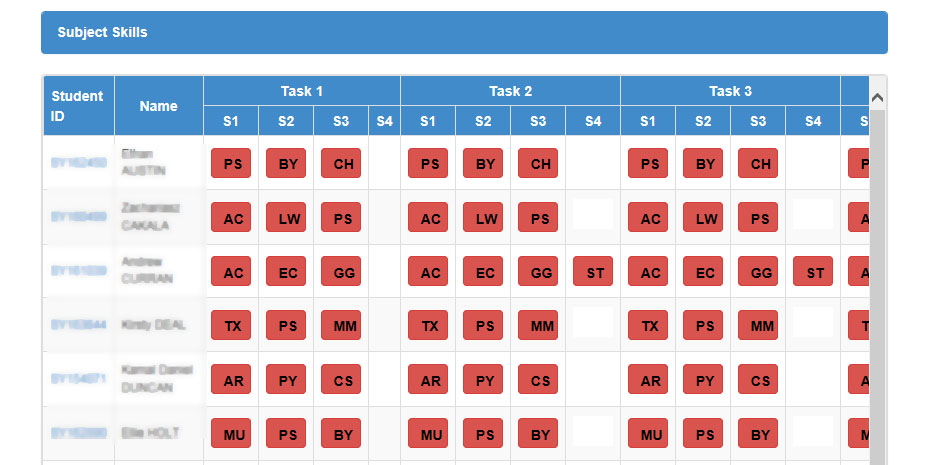Click the Task 3 column group header
Screen dimensions: 933x465
click(730, 91)
